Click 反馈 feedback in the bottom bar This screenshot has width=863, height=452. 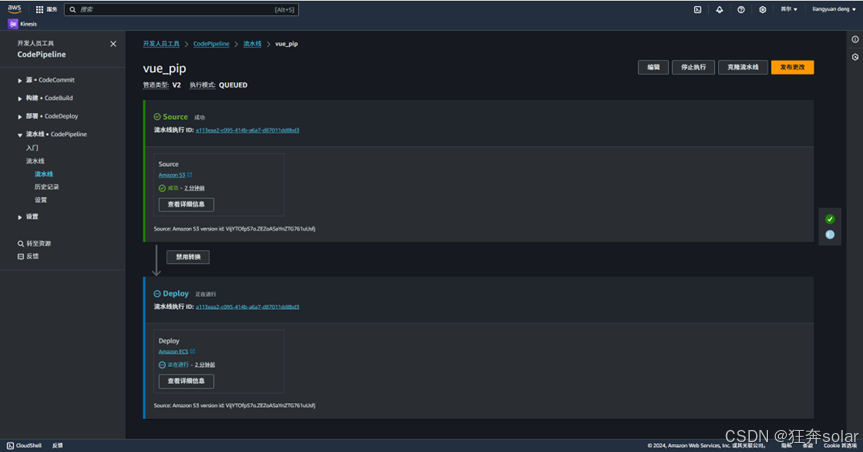(x=57, y=445)
